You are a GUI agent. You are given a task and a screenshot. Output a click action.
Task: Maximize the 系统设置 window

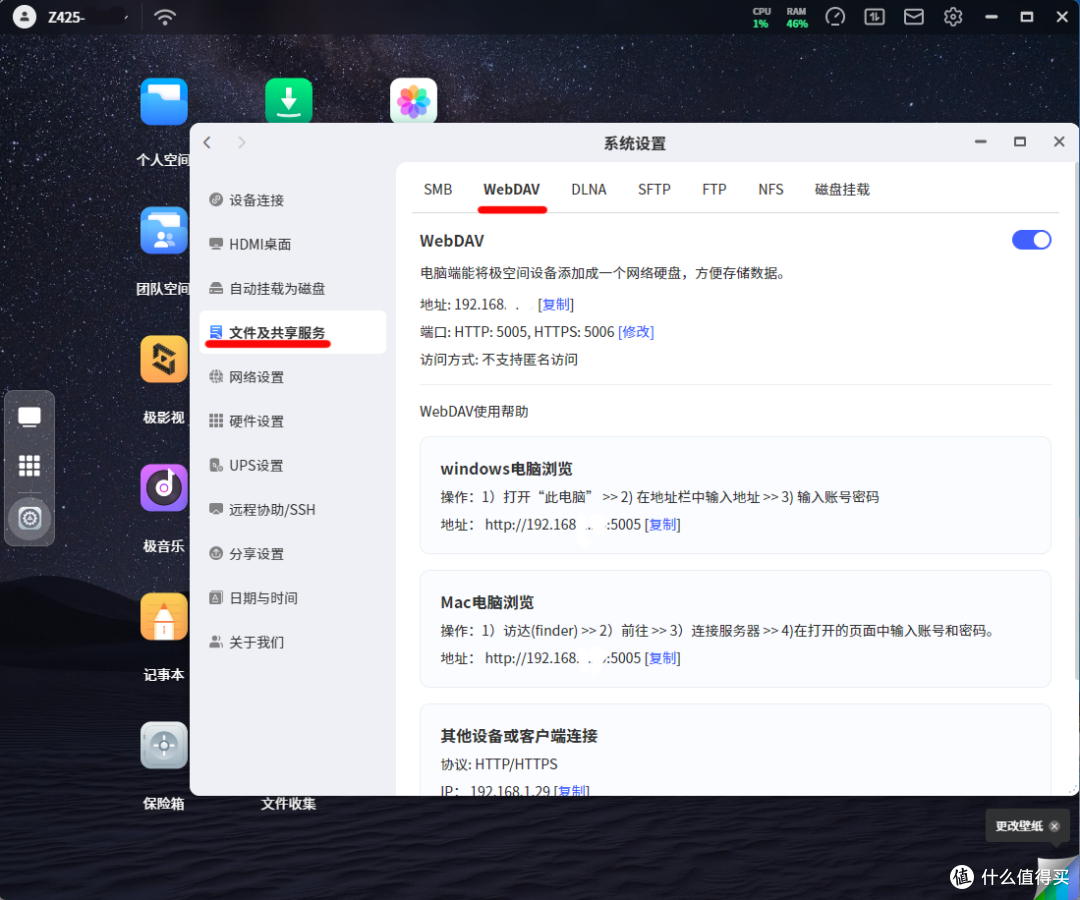(1020, 142)
